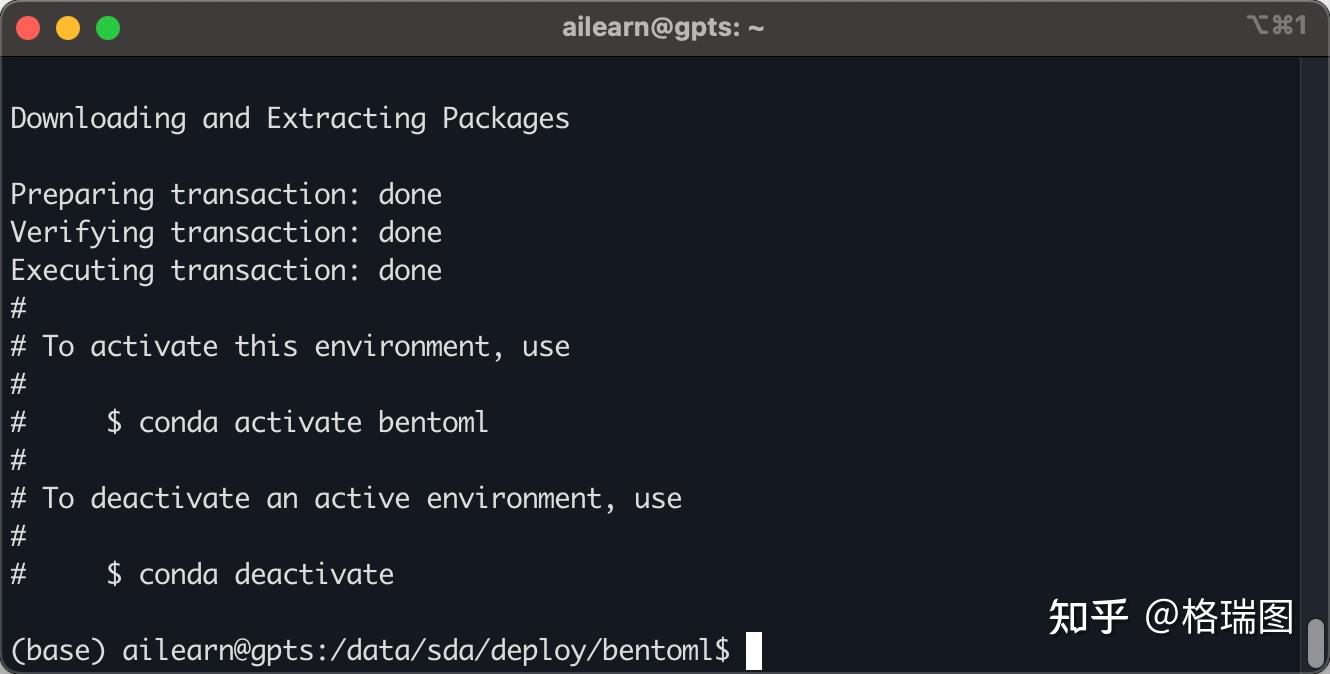Click the terminal scrollbar thumb
The width and height of the screenshot is (1330, 674).
1316,642
